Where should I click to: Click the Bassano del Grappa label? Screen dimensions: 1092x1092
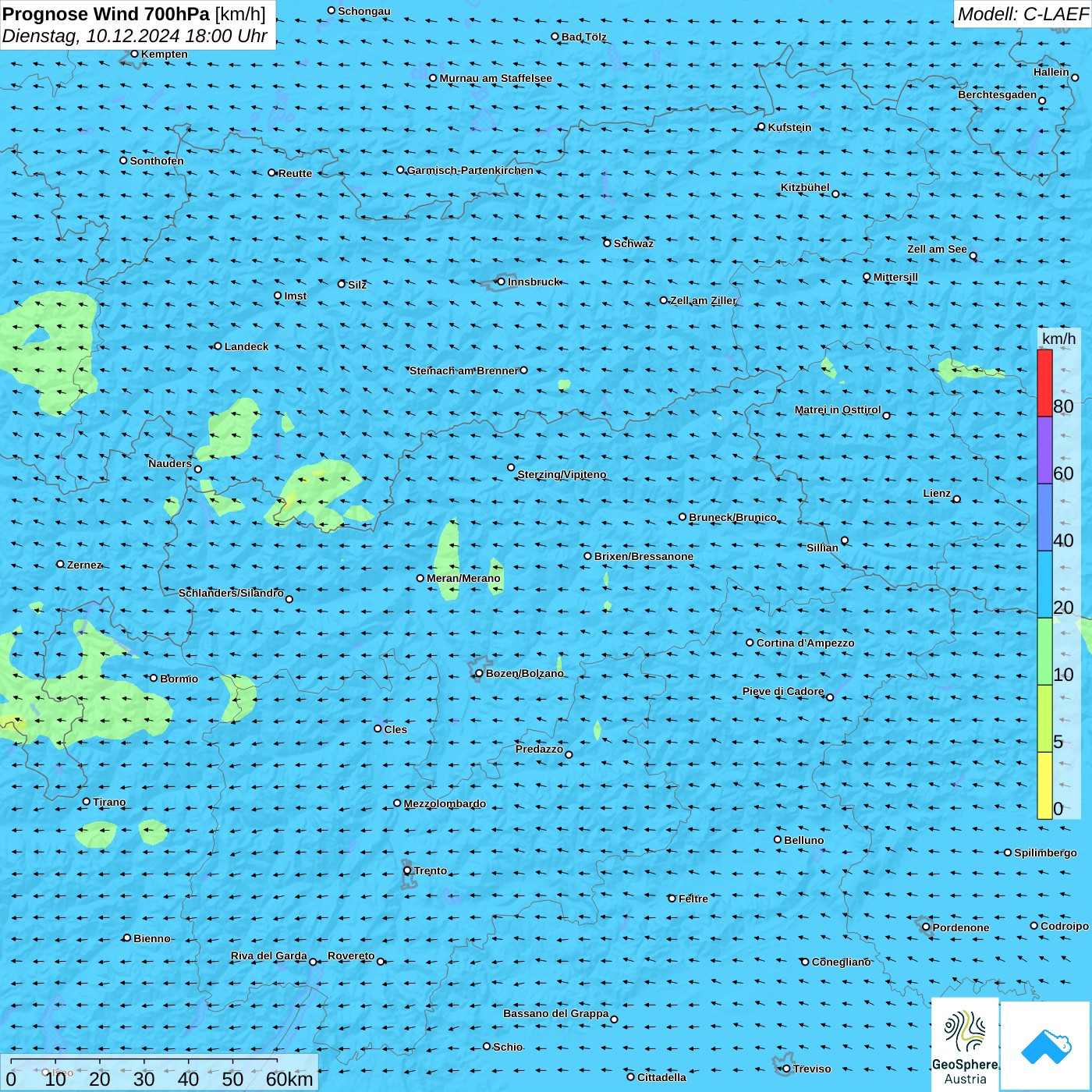pyautogui.click(x=555, y=1013)
